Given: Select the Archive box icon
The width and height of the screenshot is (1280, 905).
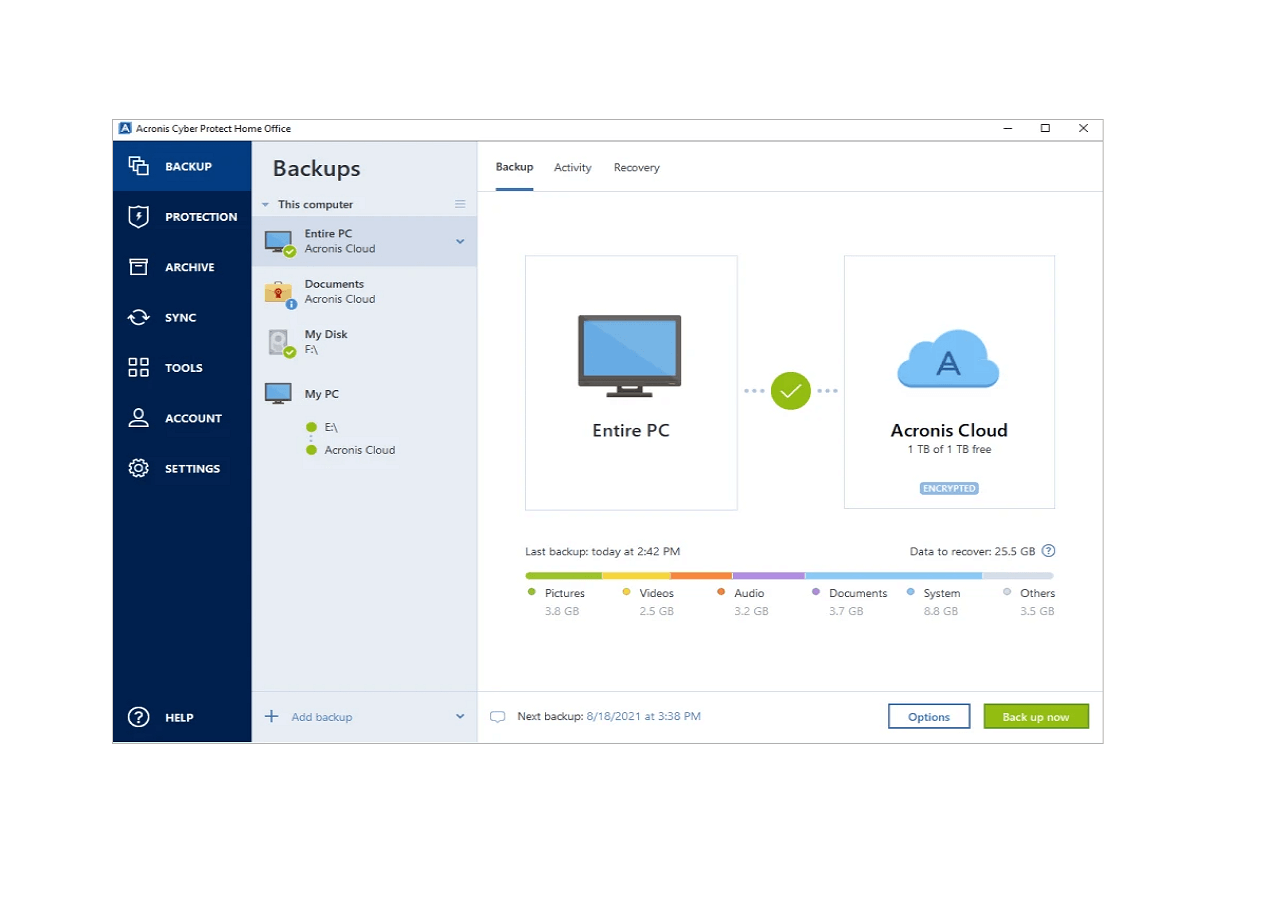Looking at the screenshot, I should coord(139,267).
